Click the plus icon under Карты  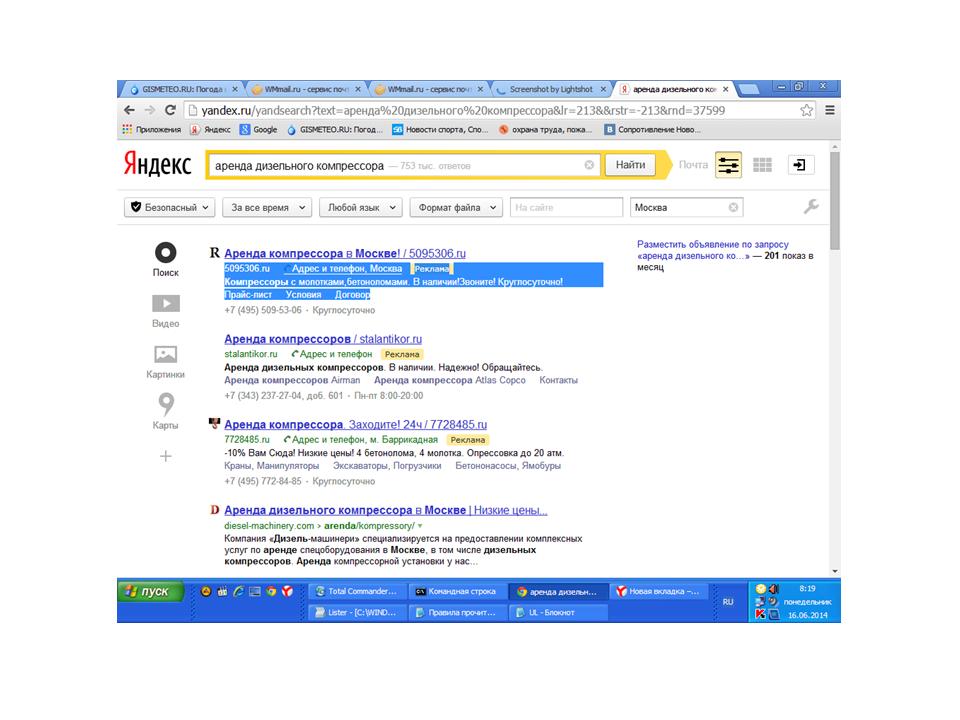(x=165, y=456)
